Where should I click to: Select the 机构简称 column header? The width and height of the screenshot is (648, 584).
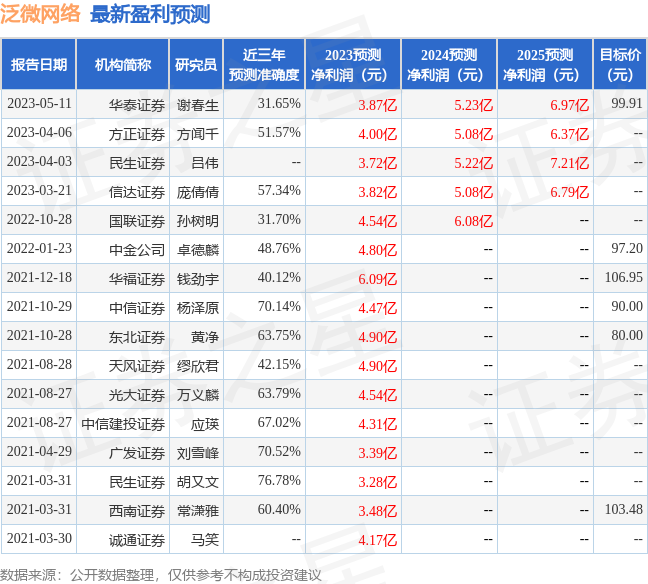click(123, 64)
